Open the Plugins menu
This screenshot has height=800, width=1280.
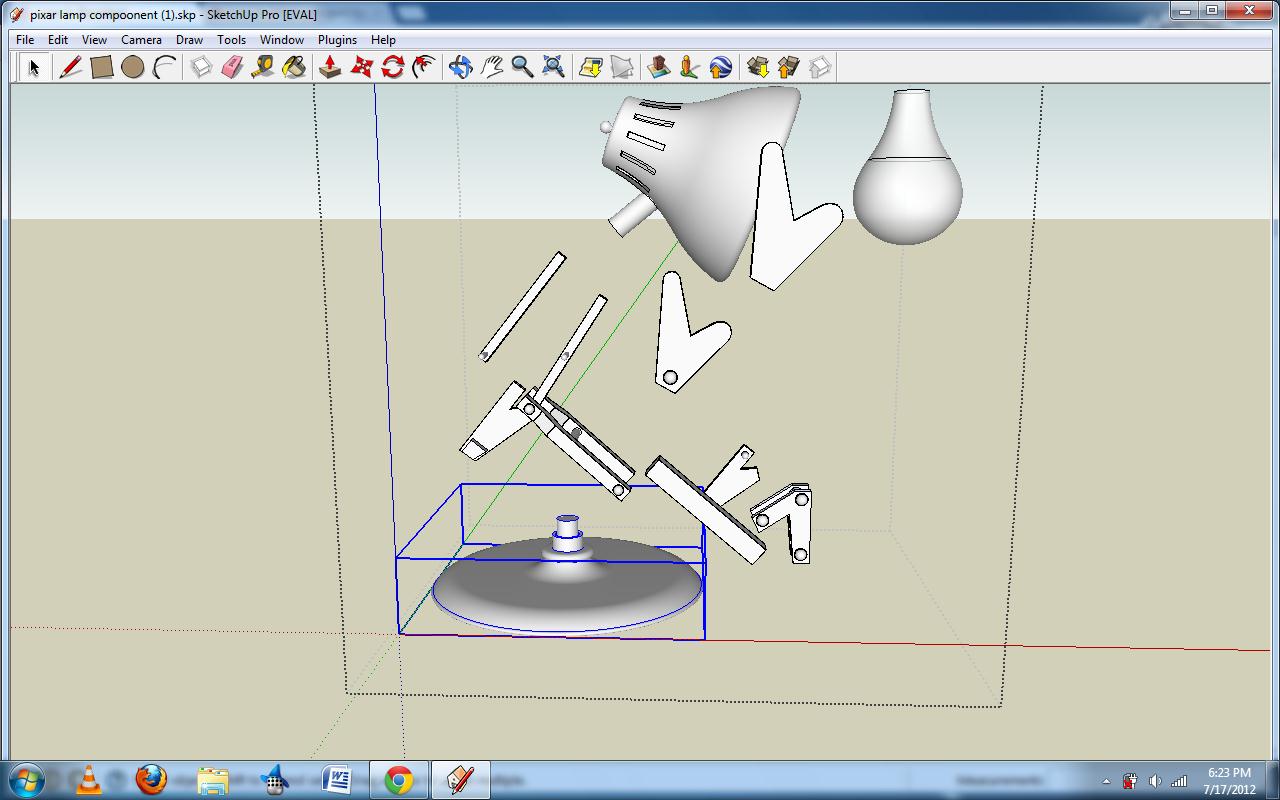coord(337,40)
